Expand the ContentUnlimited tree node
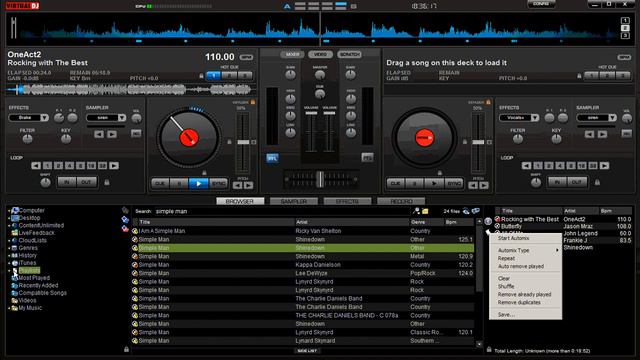Screen dimensions: 640x360 click(9, 226)
